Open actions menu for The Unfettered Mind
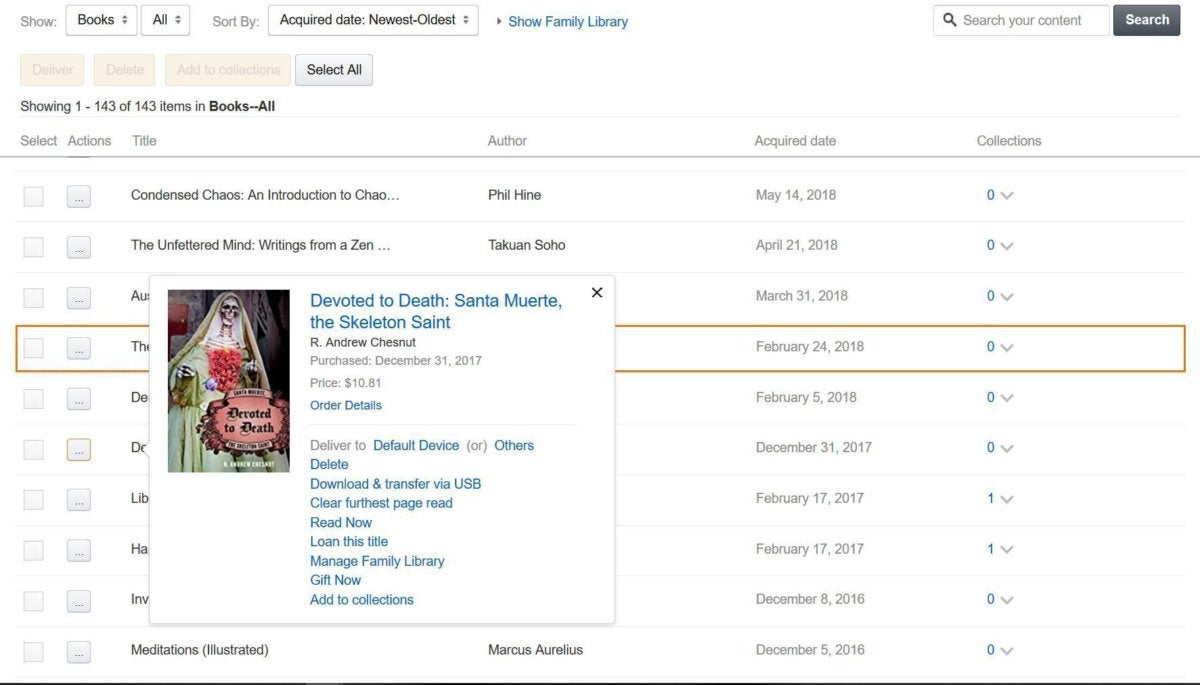This screenshot has height=685, width=1200. tap(79, 246)
